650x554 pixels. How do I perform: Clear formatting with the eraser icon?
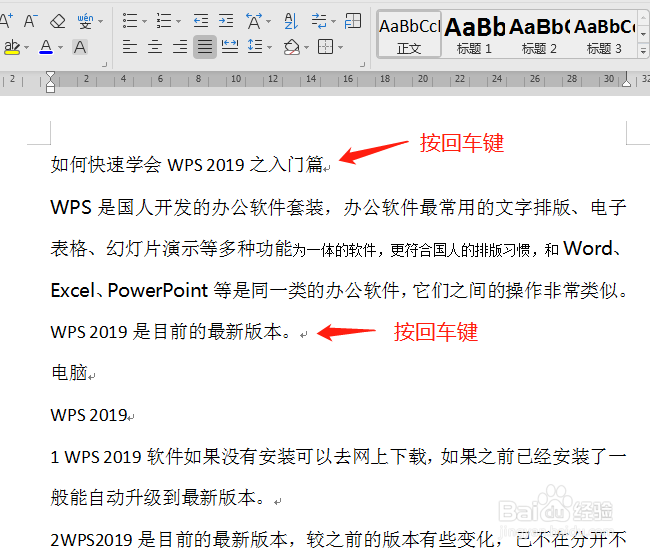[58, 21]
